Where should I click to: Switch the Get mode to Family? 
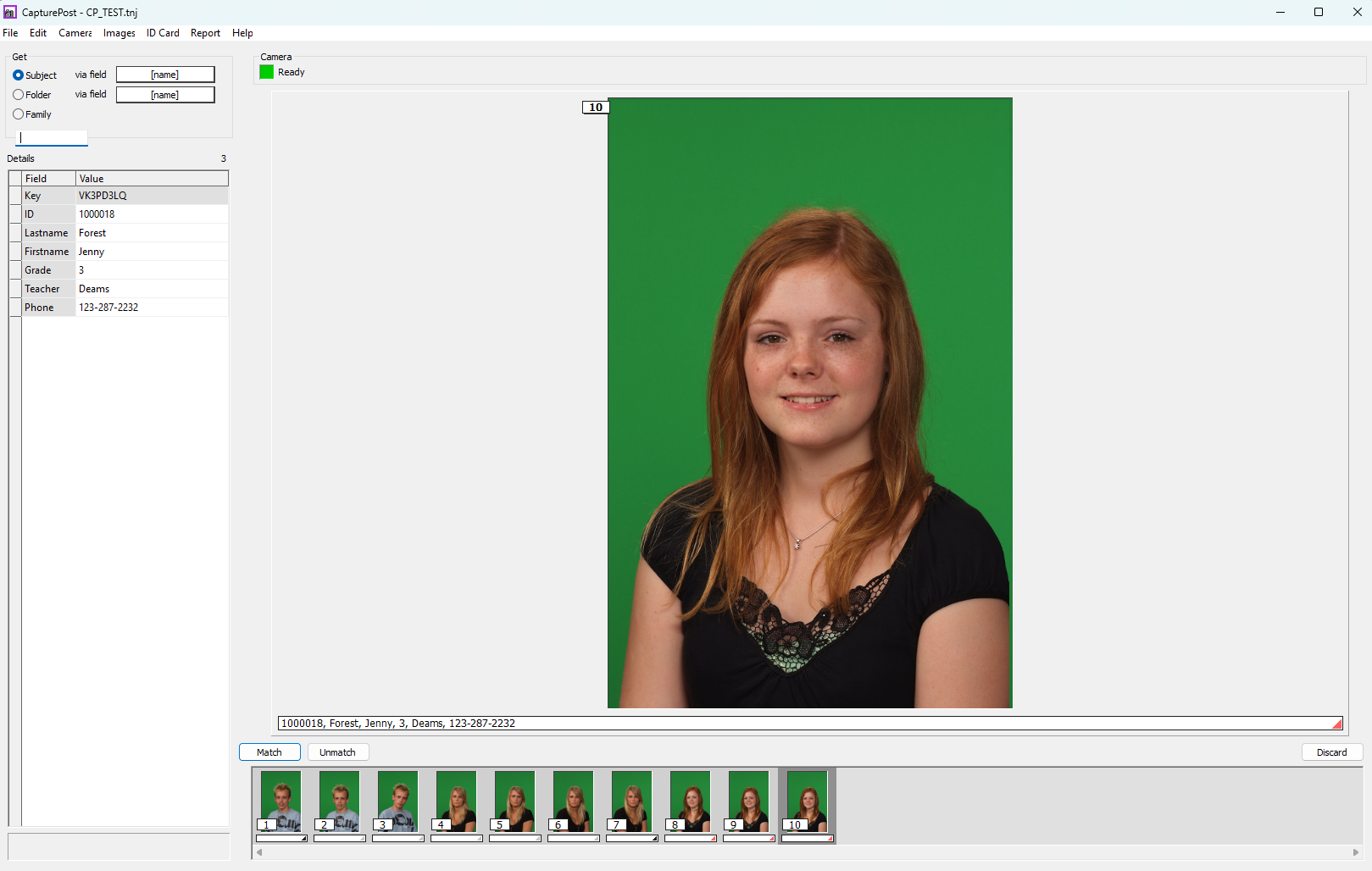tap(19, 114)
